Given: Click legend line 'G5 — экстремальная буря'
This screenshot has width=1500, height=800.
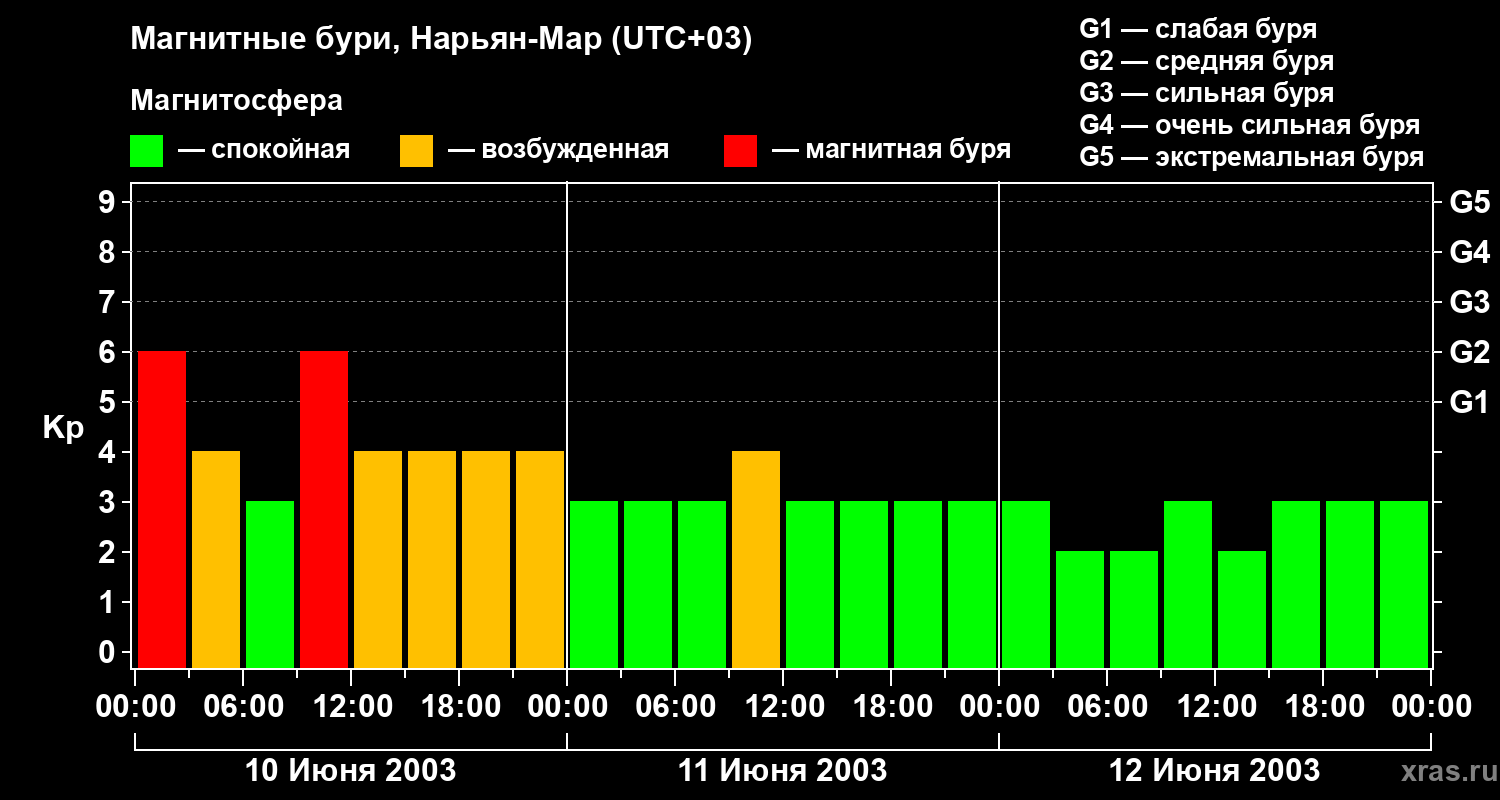Looking at the screenshot, I should tap(1252, 157).
